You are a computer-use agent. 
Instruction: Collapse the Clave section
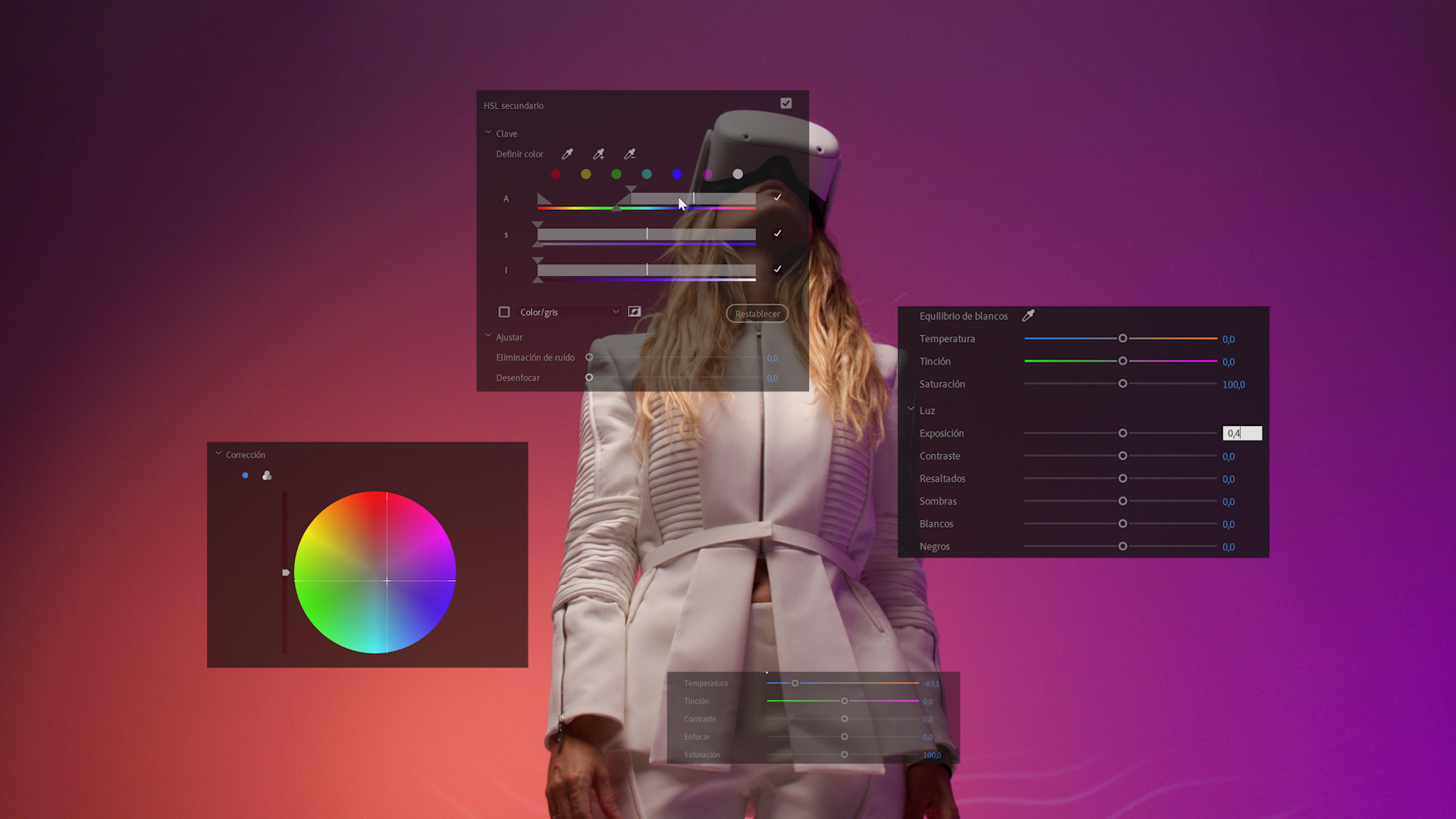tap(488, 132)
